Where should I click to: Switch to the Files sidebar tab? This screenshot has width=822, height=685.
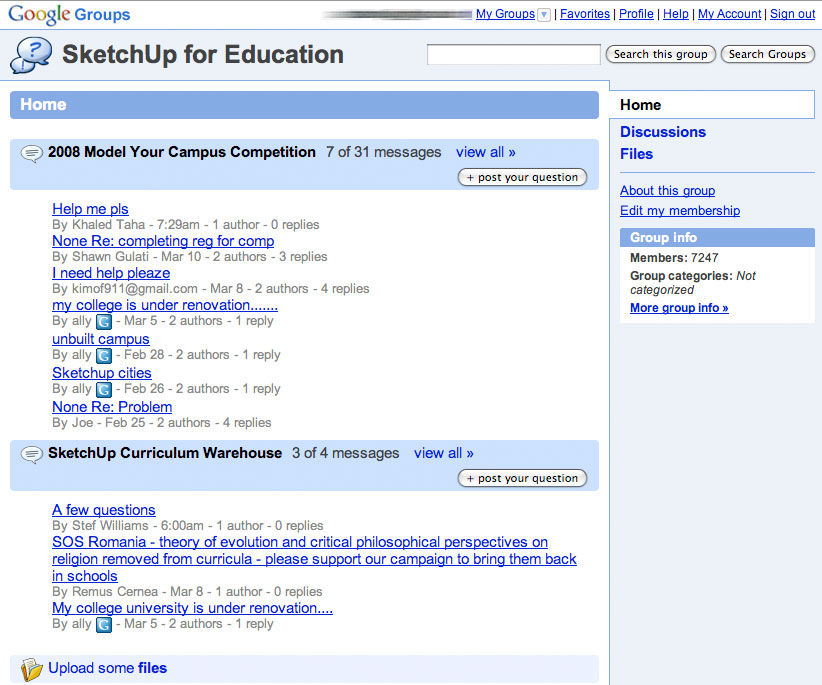click(636, 154)
